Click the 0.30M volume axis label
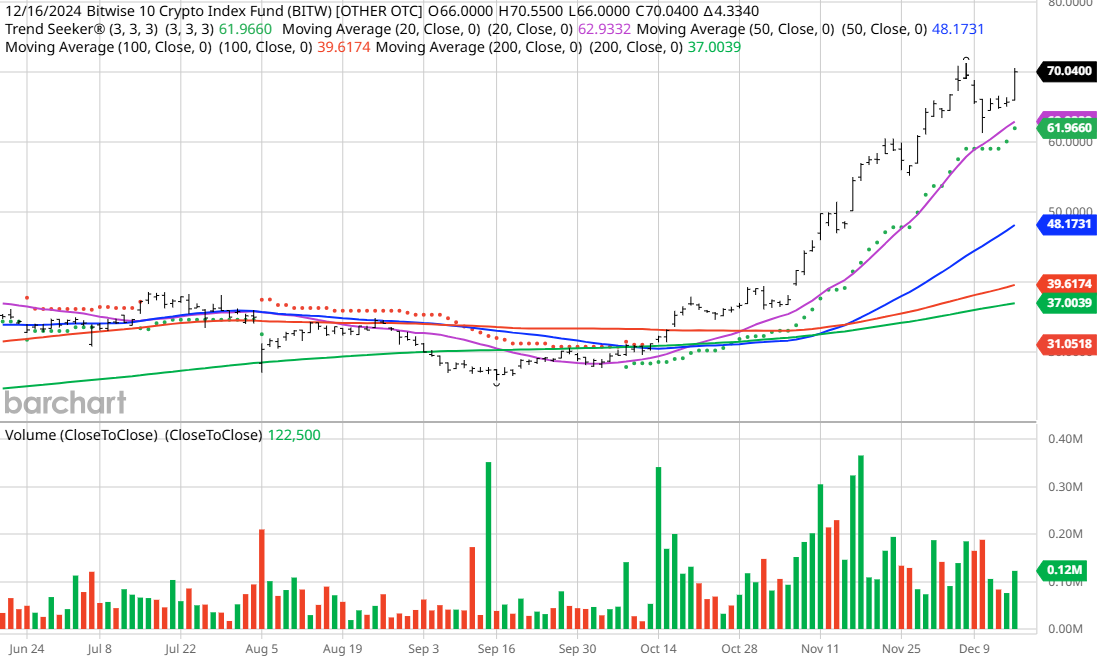Viewport: 1097px width, 661px height. click(x=1066, y=487)
